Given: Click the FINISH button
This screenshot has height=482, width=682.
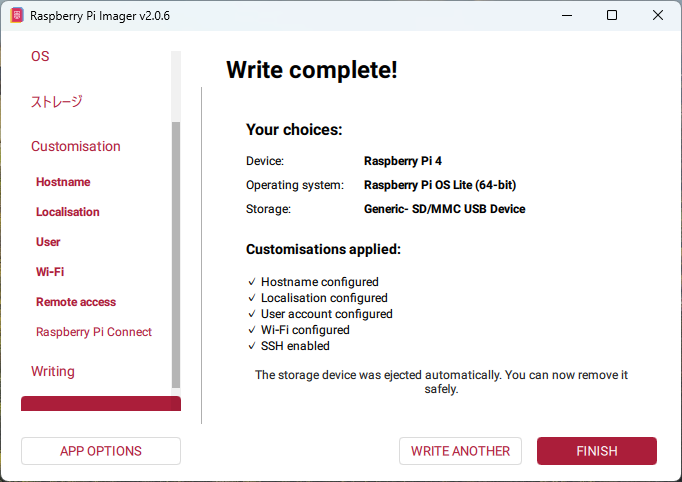Looking at the screenshot, I should pyautogui.click(x=596, y=451).
